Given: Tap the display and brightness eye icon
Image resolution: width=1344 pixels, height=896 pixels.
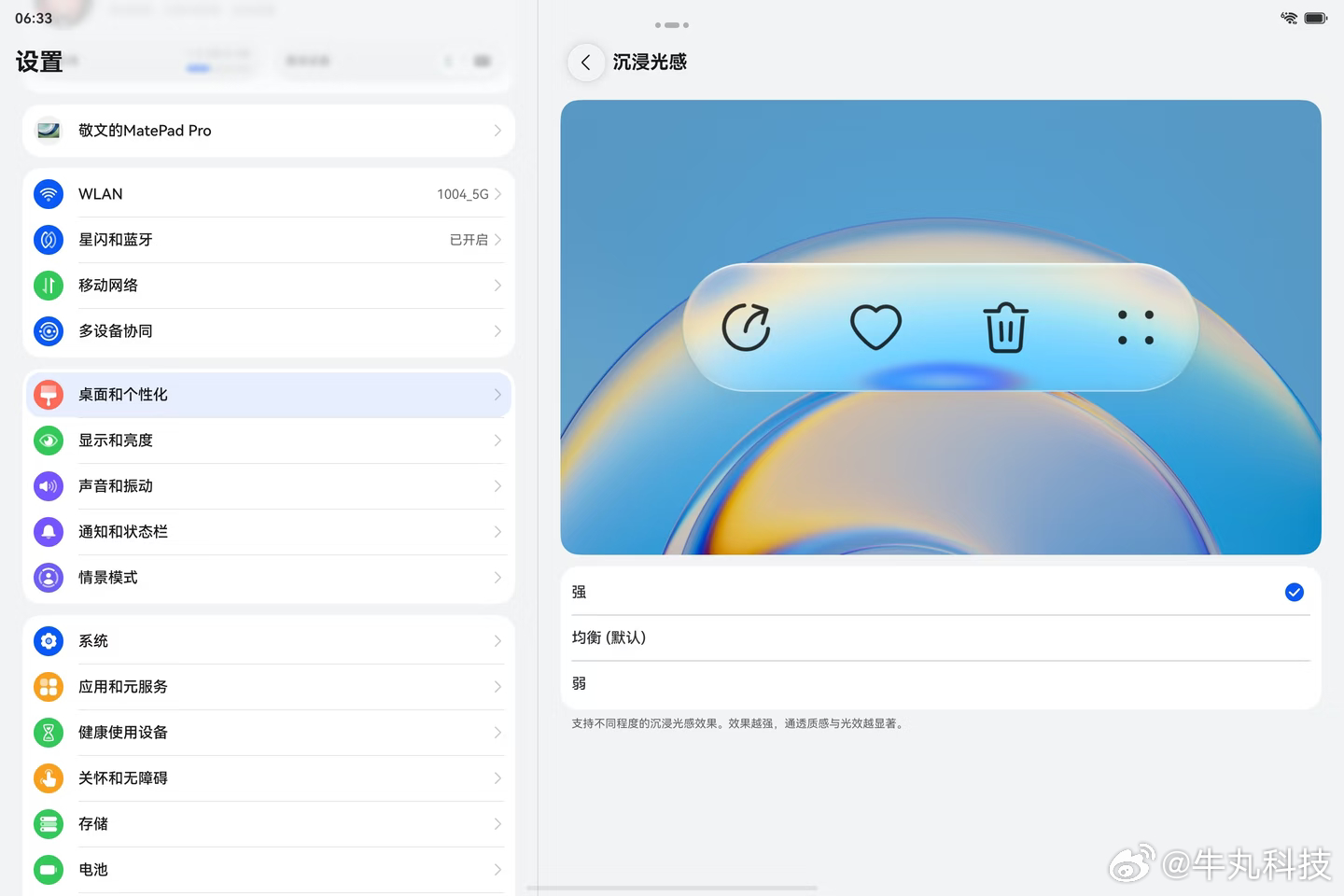Looking at the screenshot, I should click(49, 441).
